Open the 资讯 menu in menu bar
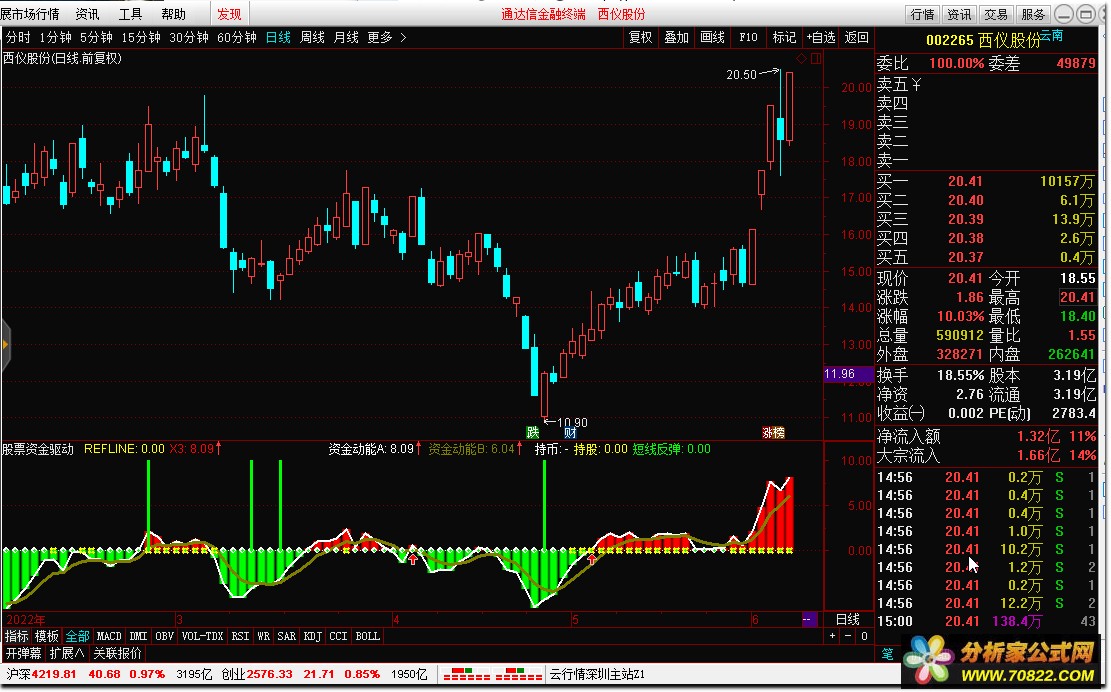The width and height of the screenshot is (1111, 692). click(87, 13)
